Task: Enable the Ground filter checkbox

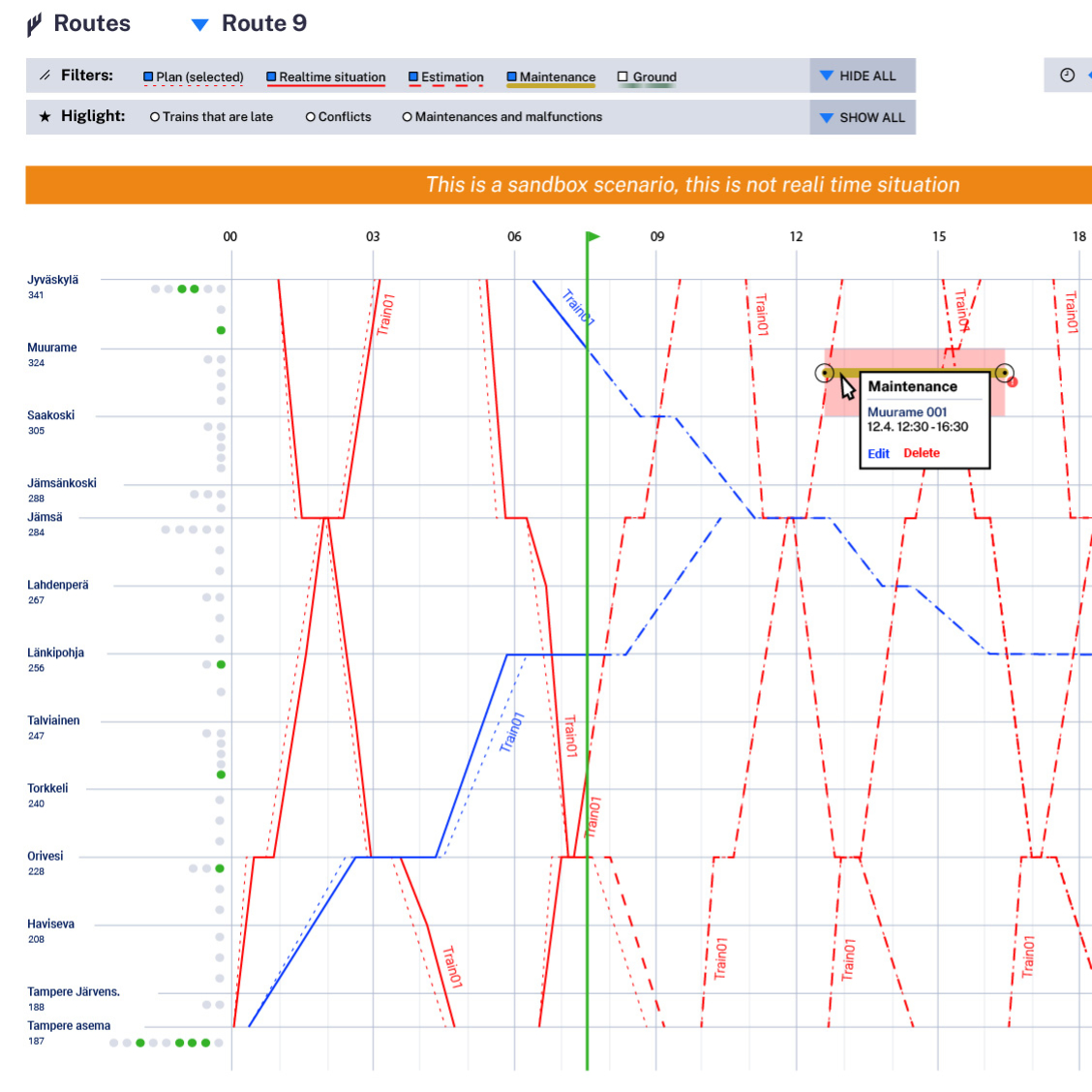Action: coord(623,77)
